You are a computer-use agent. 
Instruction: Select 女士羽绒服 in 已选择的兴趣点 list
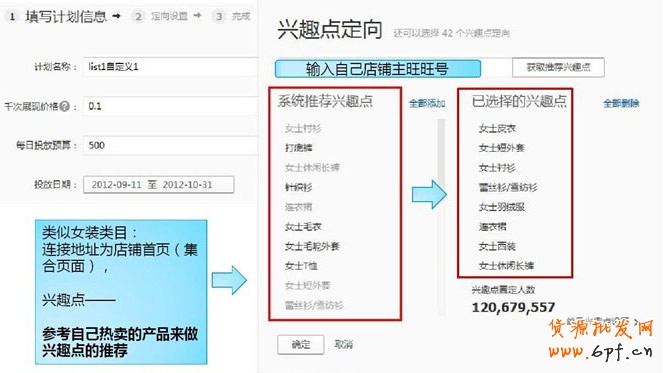coord(501,207)
